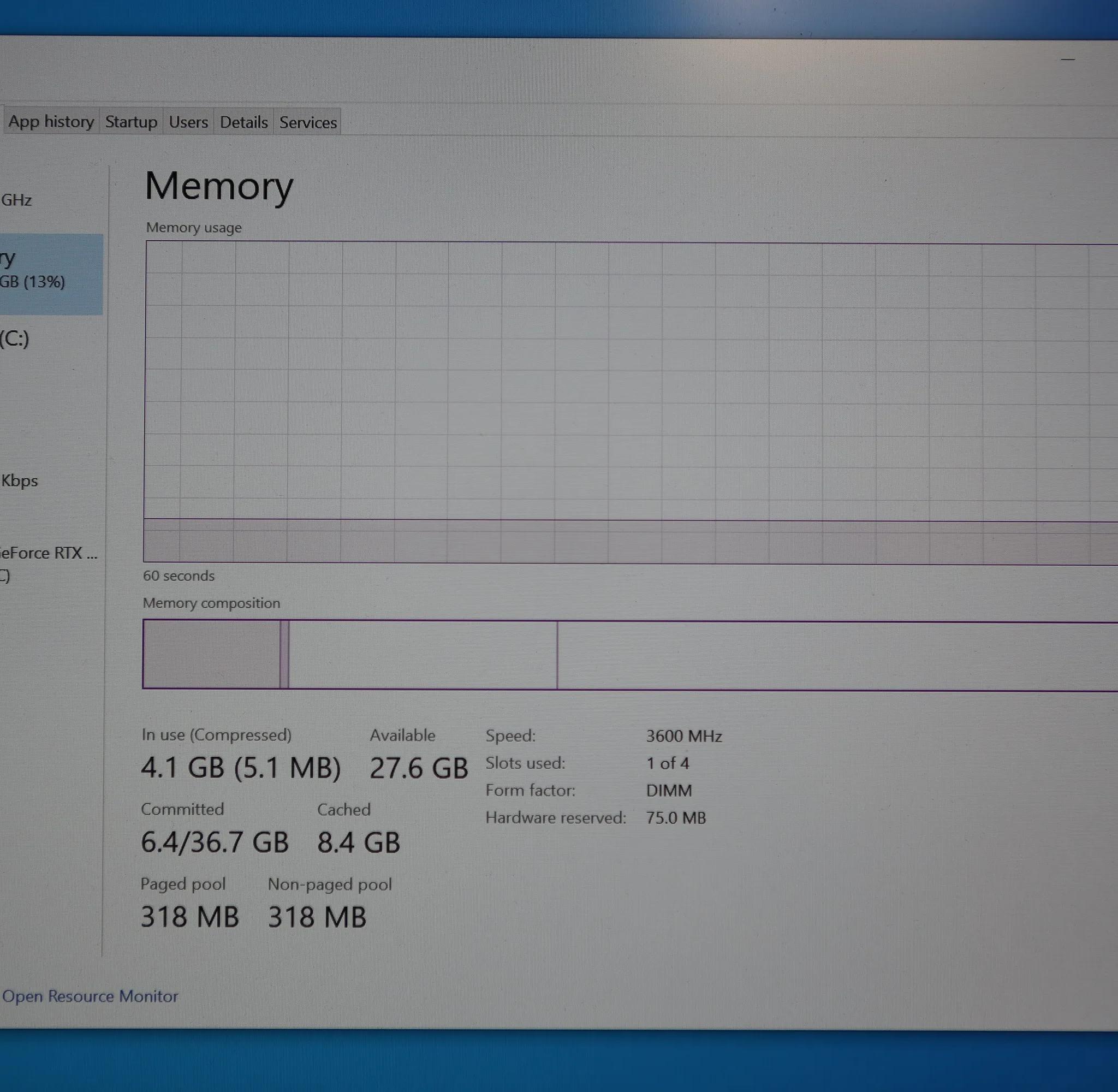Open Resource Monitor link
Viewport: 1118px width, 1092px height.
[x=90, y=996]
